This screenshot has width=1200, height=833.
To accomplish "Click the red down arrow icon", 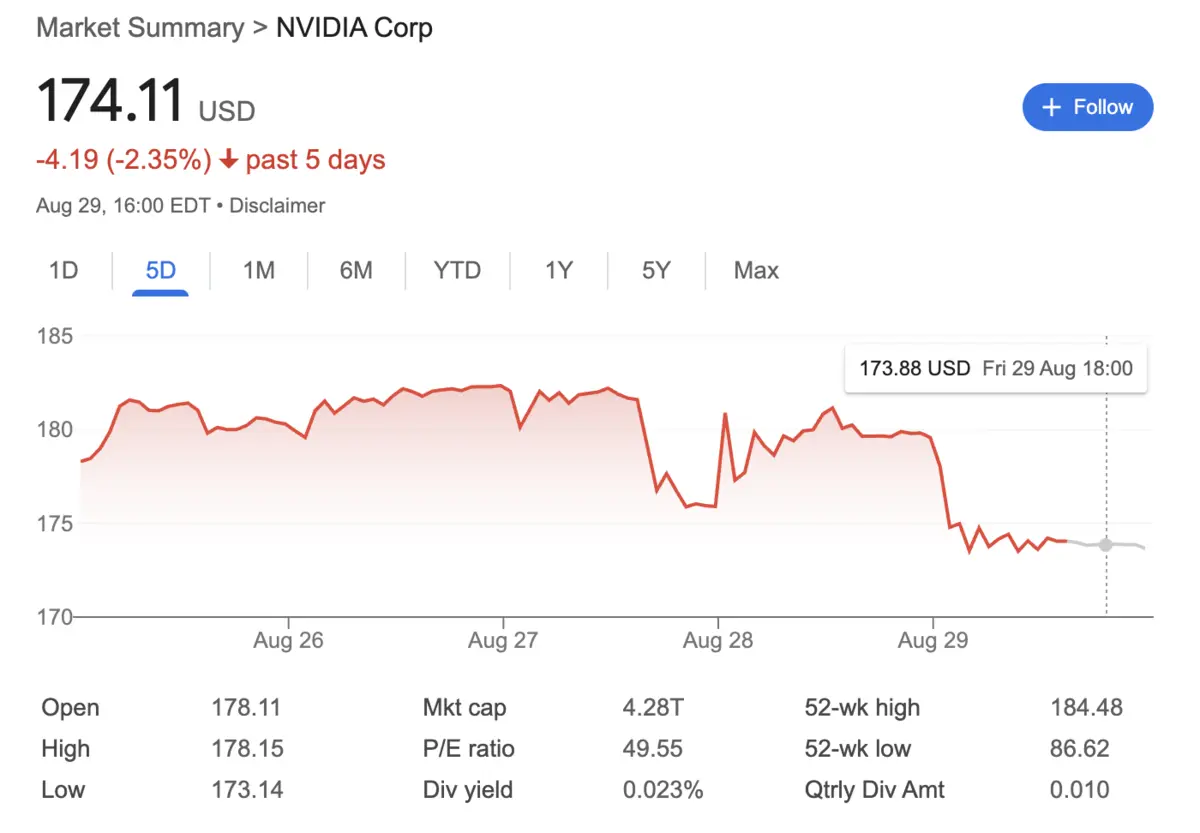I will click(x=229, y=160).
